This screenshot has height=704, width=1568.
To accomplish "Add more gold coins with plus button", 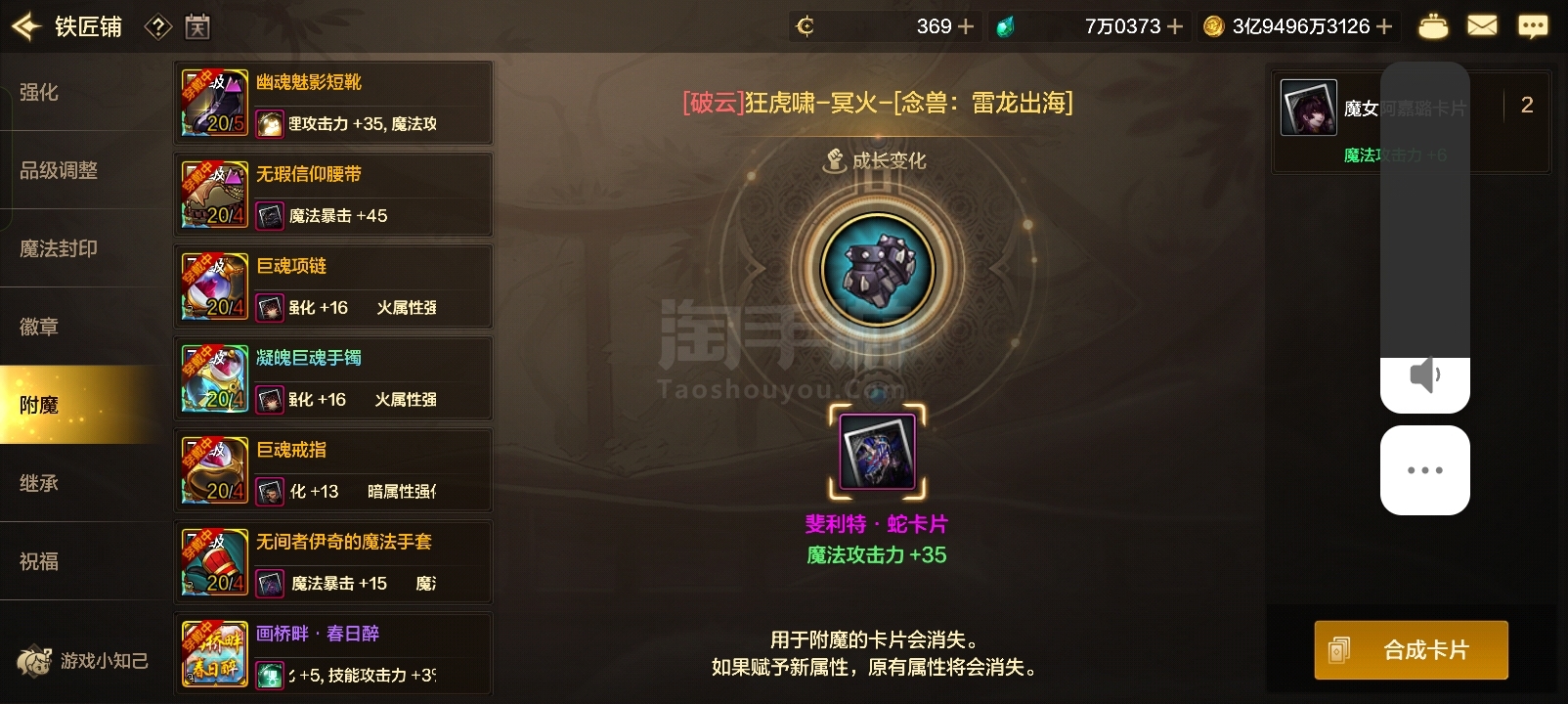I will [1384, 26].
